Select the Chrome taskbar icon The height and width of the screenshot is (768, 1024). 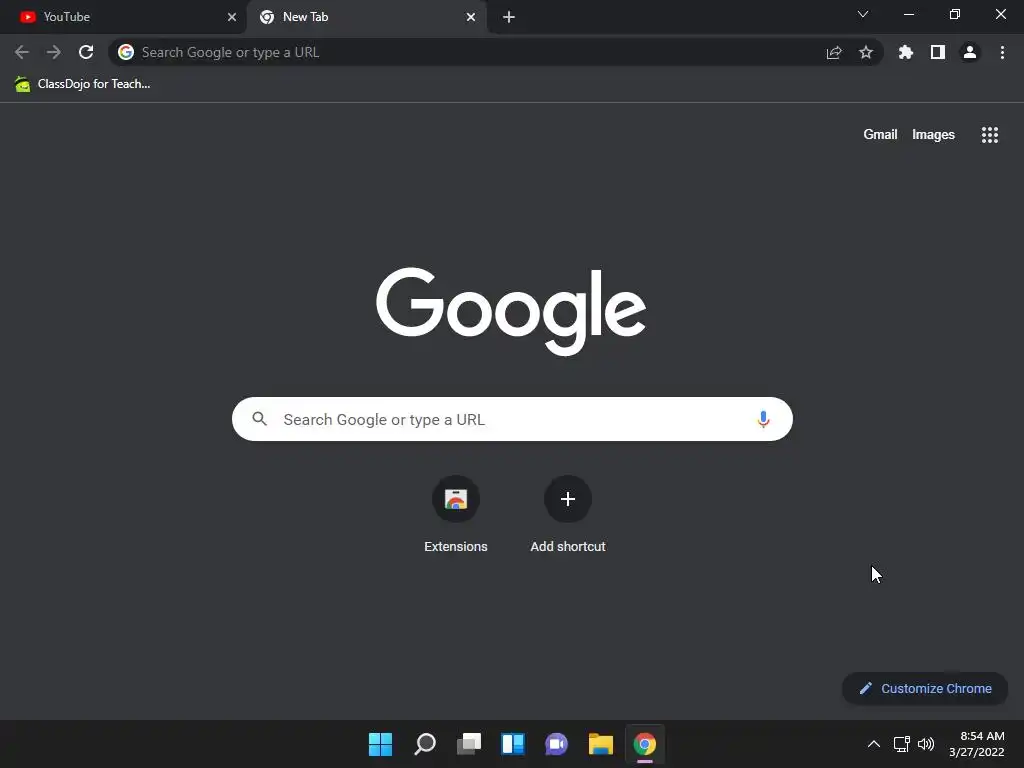click(645, 744)
